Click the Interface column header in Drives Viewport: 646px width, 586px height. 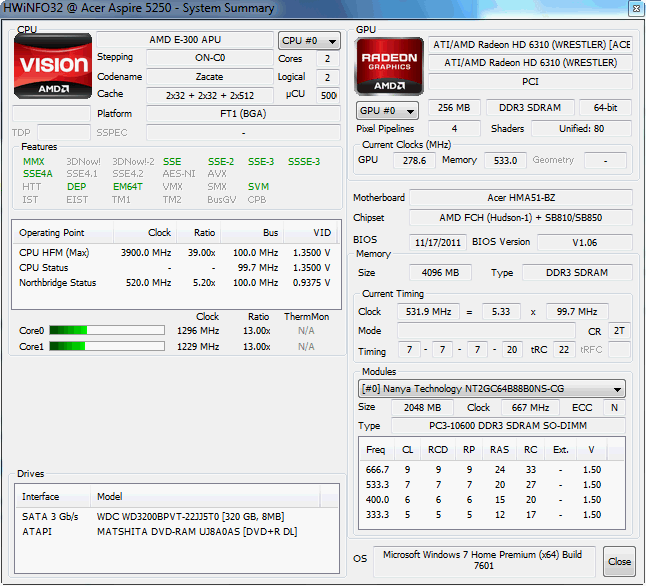pos(53,497)
